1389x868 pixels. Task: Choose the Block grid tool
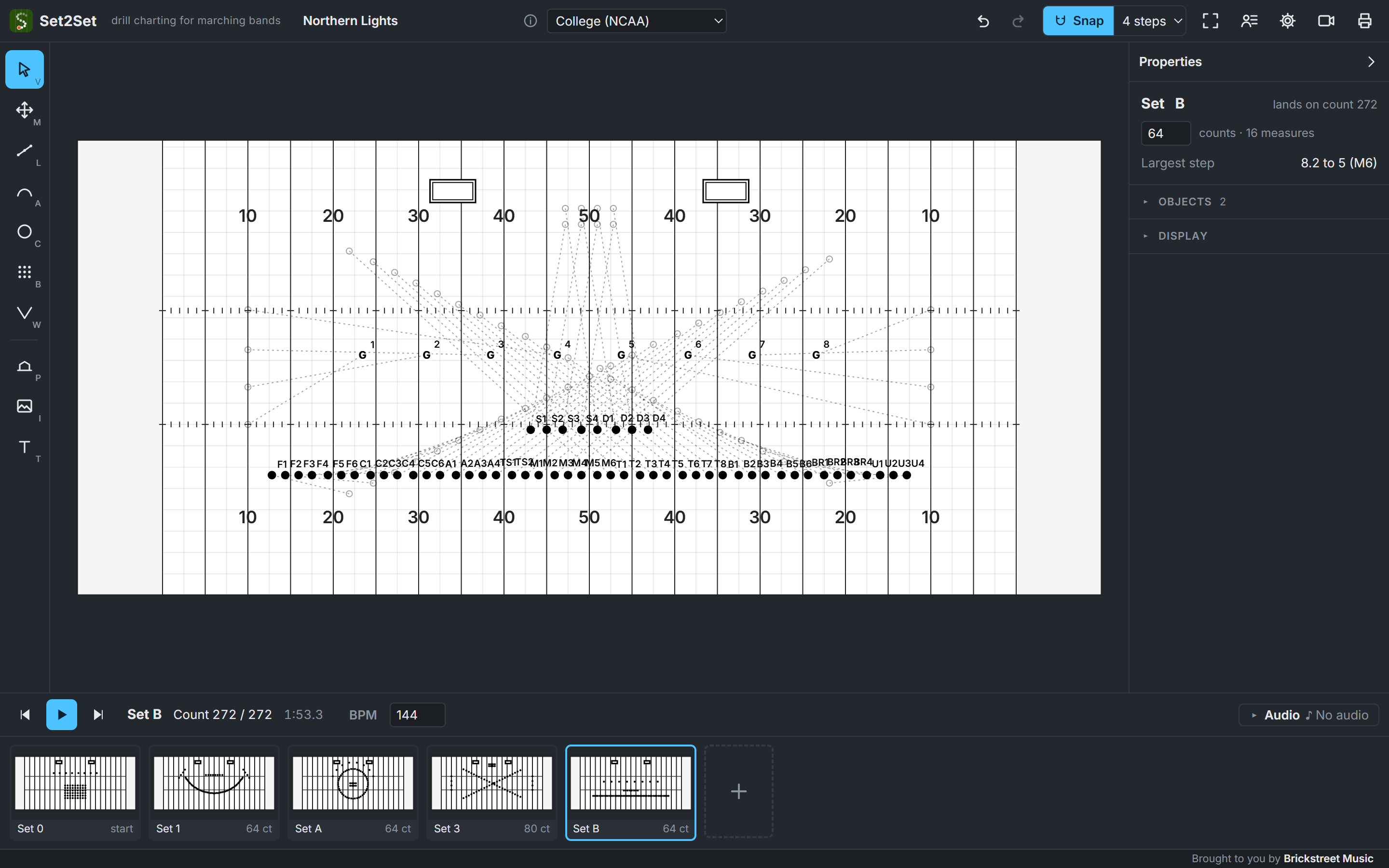point(24,272)
